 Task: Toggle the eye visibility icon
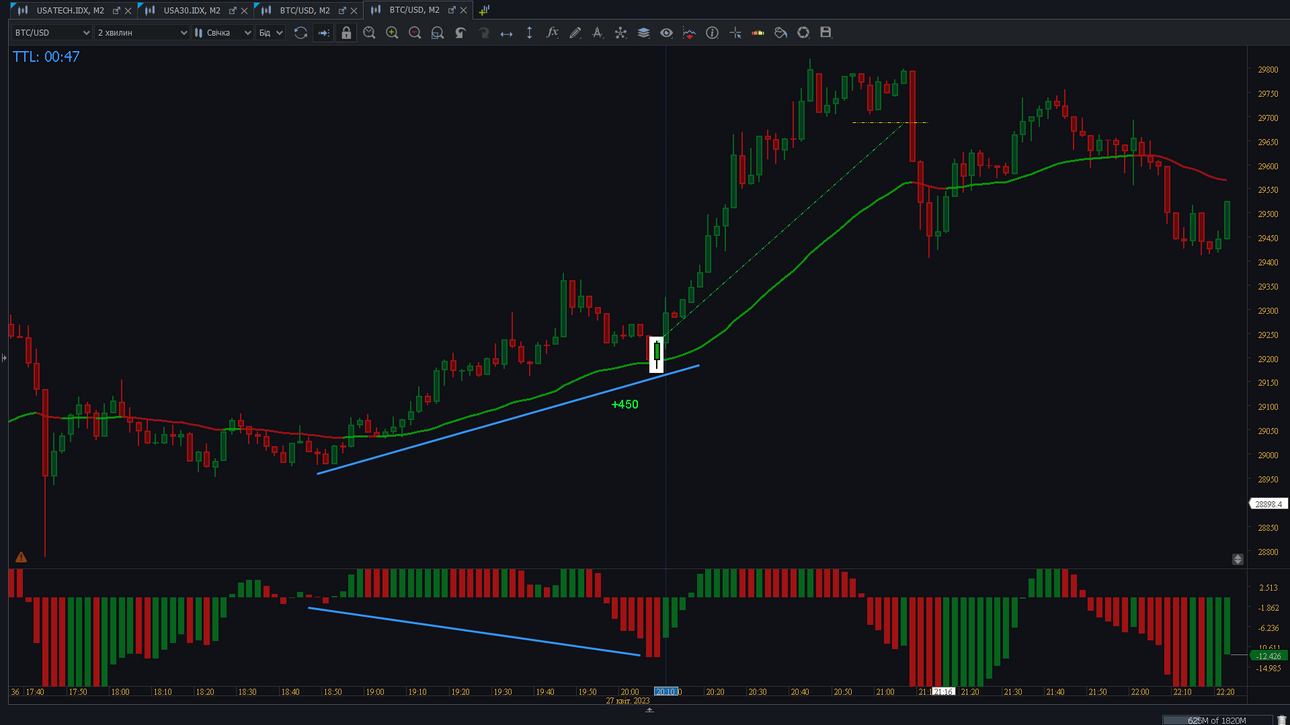[666, 33]
